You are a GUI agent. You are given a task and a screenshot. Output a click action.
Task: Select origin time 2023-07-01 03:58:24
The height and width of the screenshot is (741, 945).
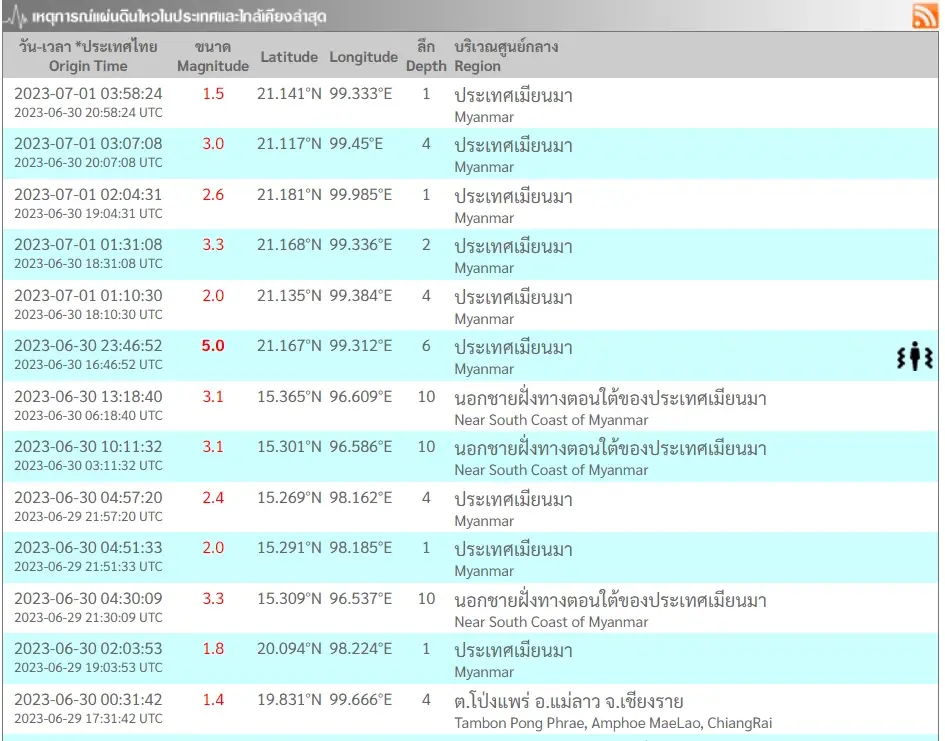click(x=88, y=93)
